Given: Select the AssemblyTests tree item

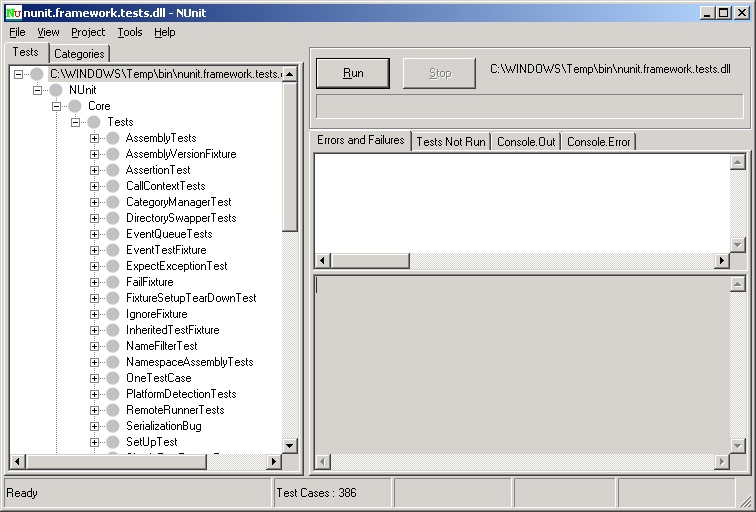Looking at the screenshot, I should coord(161,138).
